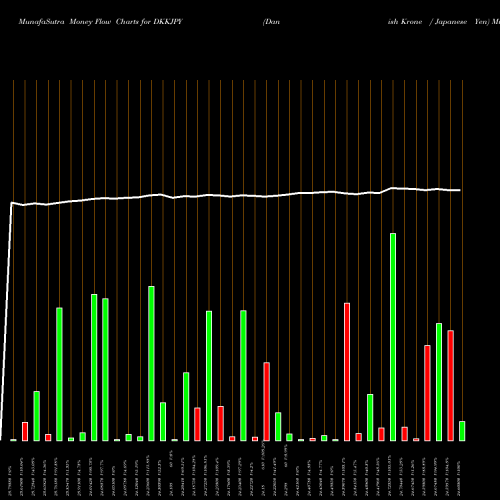Image resolution: width=500 pixels, height=500 pixels.
Task: Click the tallest green money flow bar
Action: coord(393,337)
